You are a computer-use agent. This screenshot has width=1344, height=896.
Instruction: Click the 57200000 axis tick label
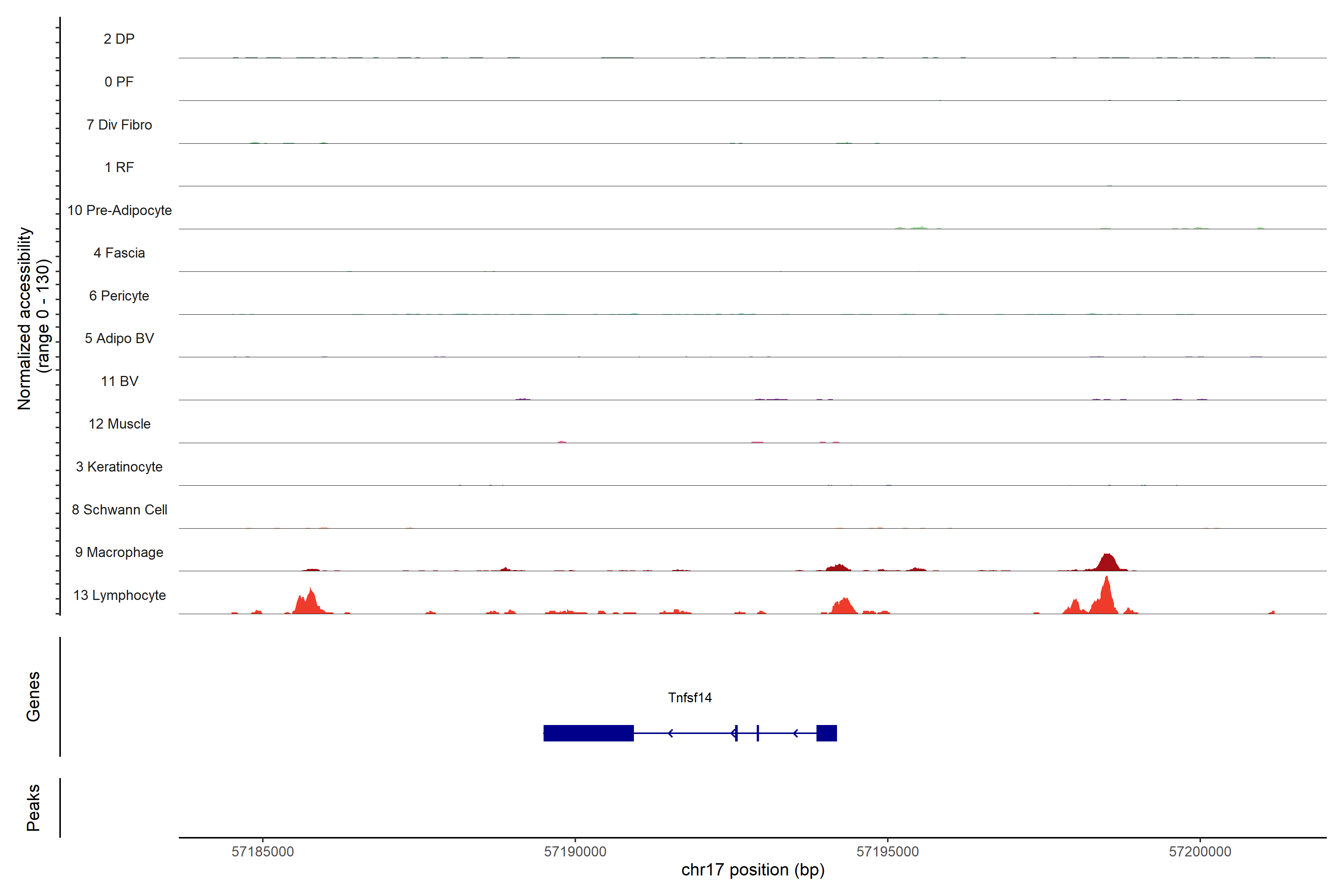point(1200,852)
